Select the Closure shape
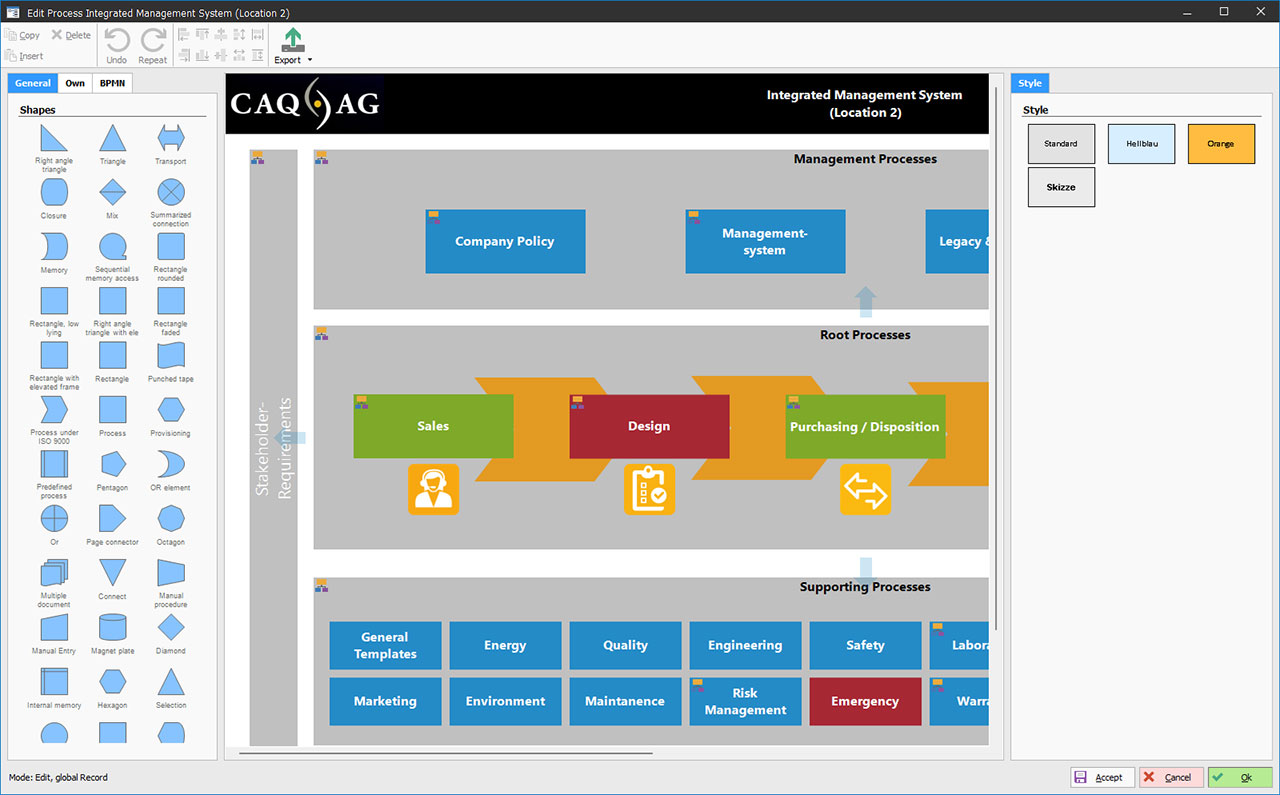The width and height of the screenshot is (1280, 795). coord(54,192)
